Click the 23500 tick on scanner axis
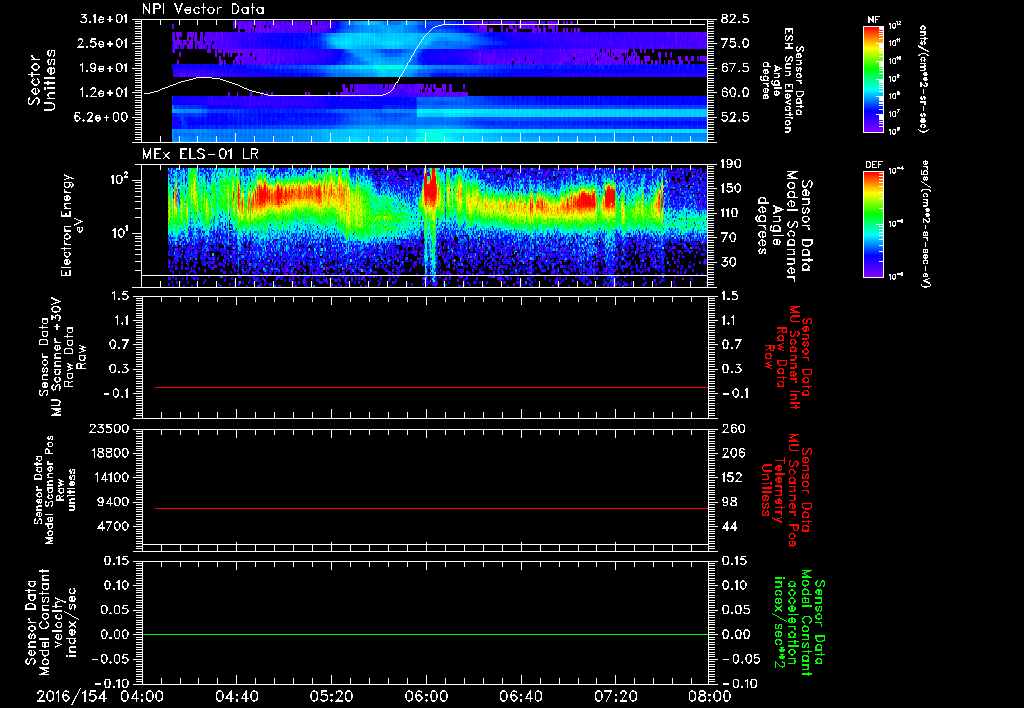The image size is (1024, 708). coord(110,429)
